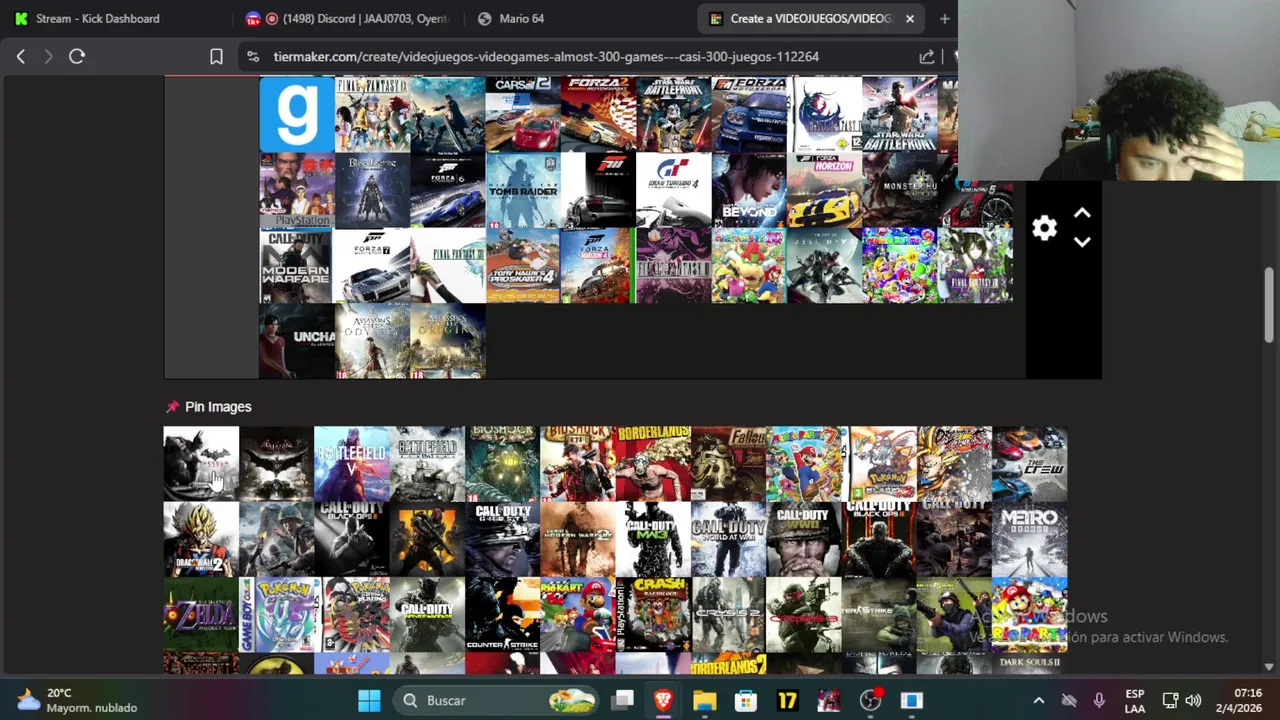Open a new browser tab
Screen dimensions: 1280x720
944,18
